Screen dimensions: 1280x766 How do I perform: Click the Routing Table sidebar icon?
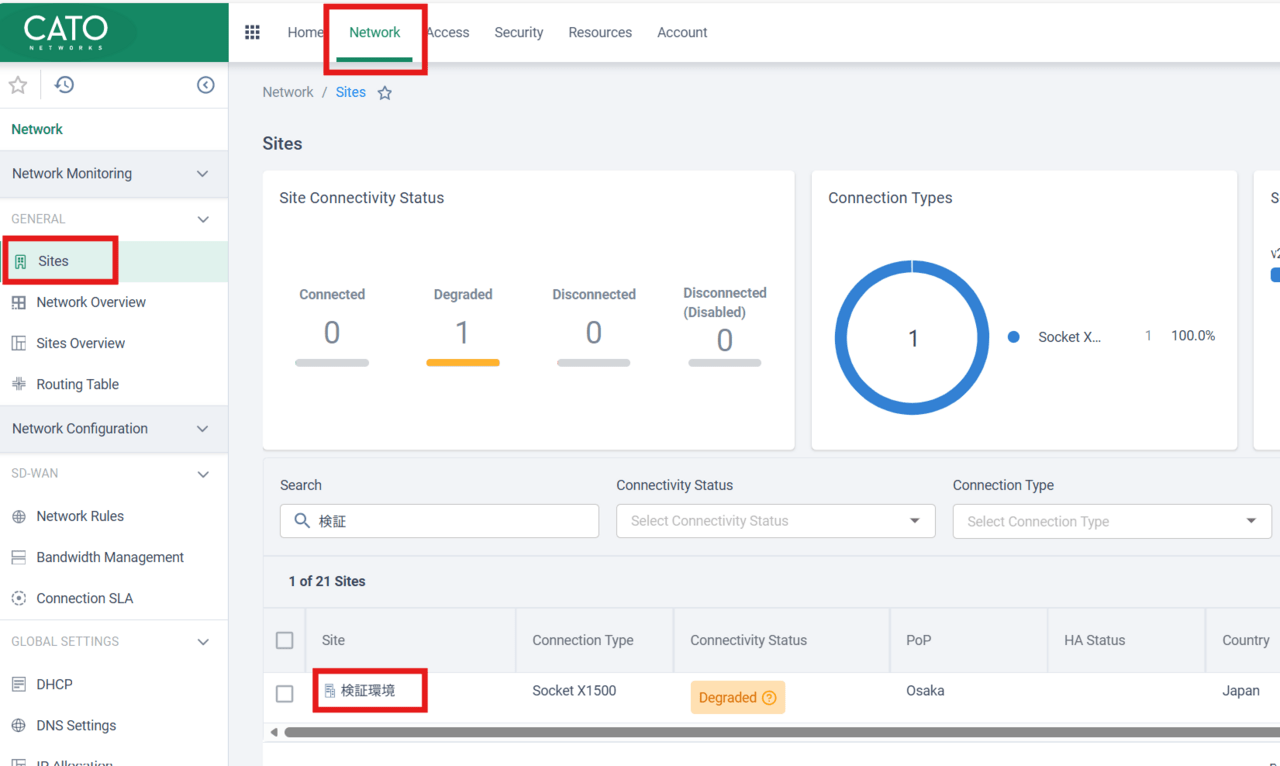coord(19,384)
